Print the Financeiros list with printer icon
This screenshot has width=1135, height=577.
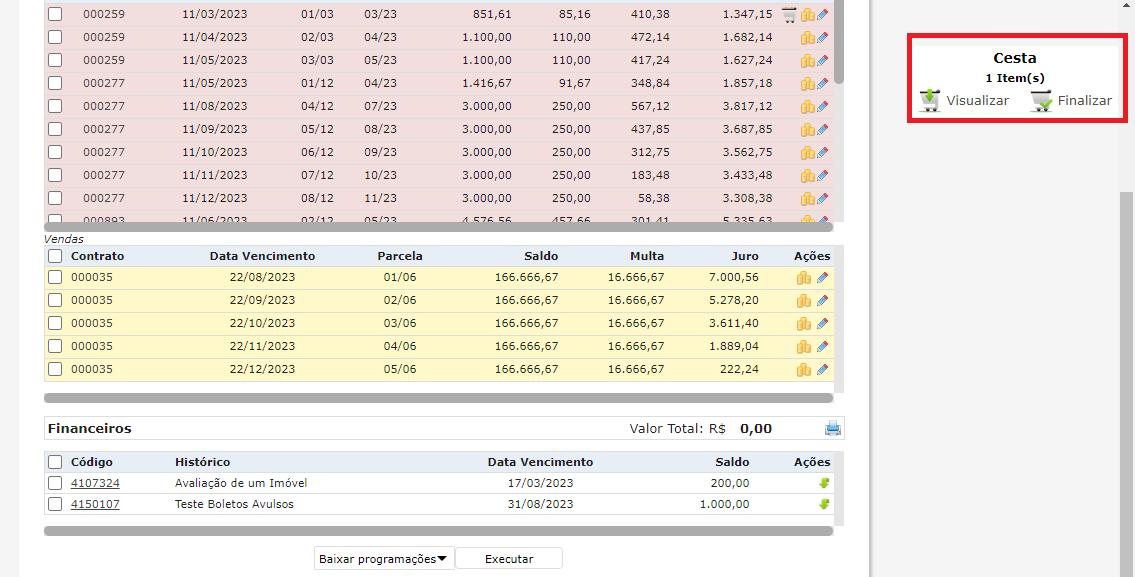point(832,429)
